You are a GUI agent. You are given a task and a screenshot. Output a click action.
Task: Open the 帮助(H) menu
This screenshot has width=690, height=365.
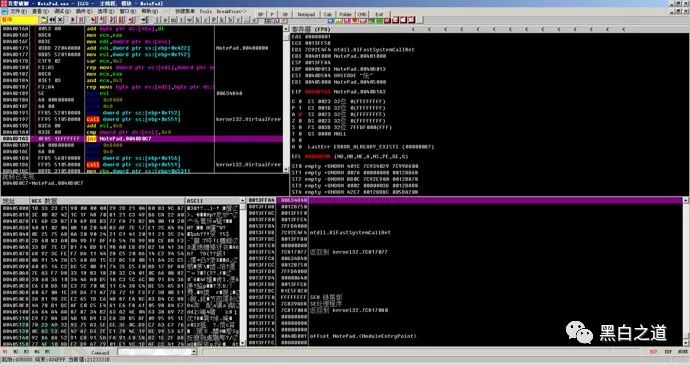tap(149, 11)
